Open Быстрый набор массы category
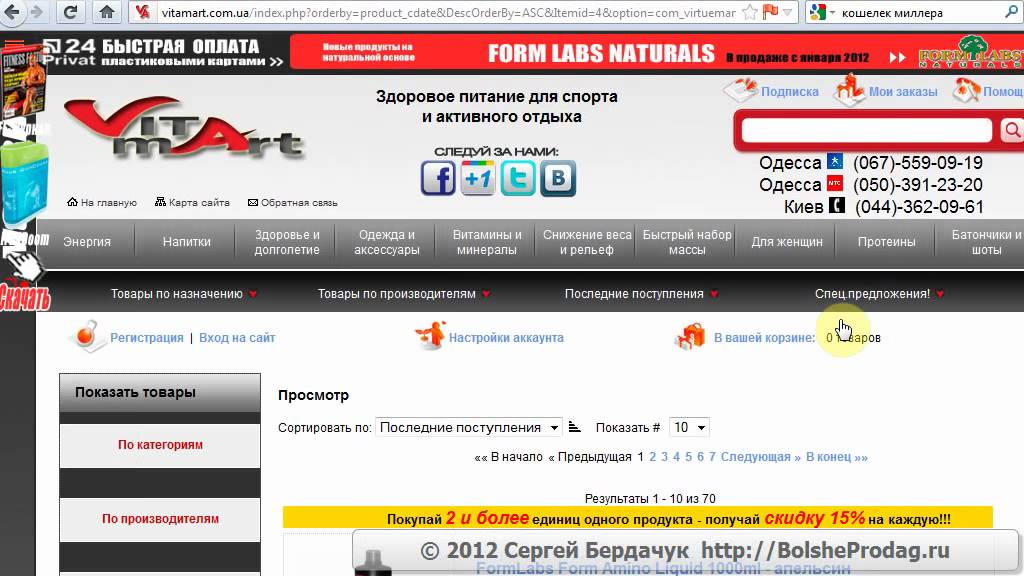1024x576 pixels. [x=686, y=242]
